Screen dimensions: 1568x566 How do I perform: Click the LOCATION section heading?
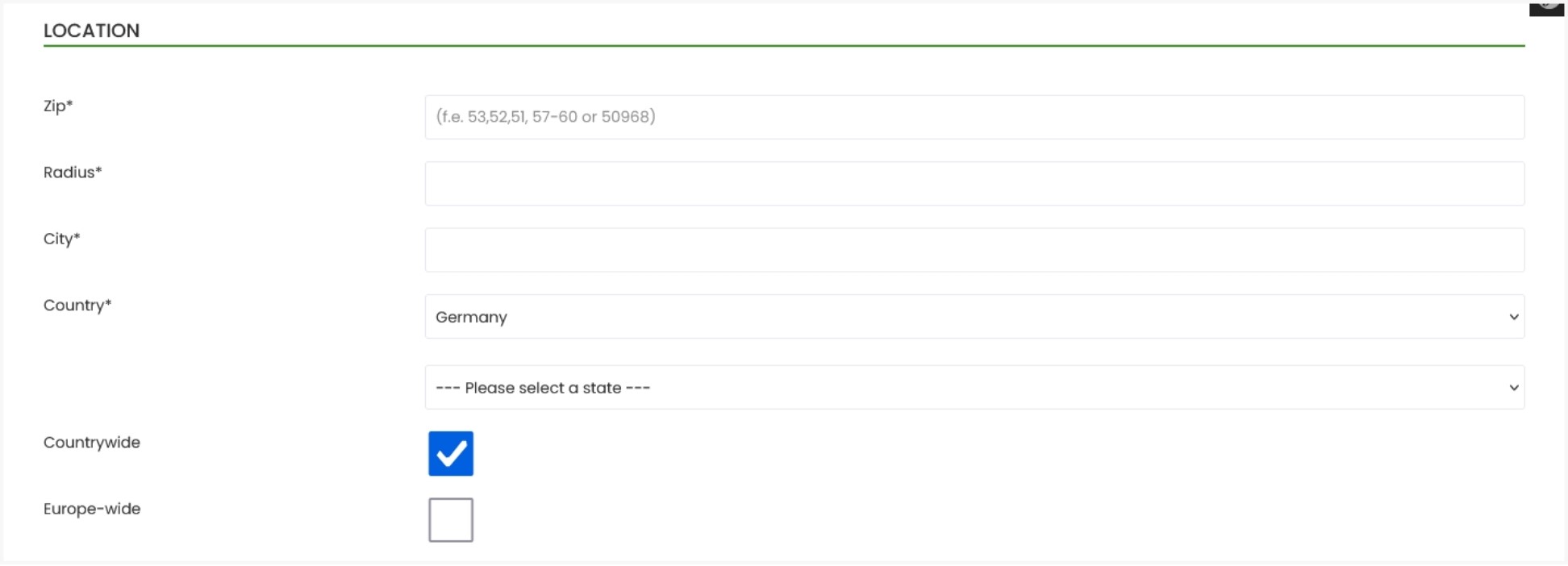(92, 31)
